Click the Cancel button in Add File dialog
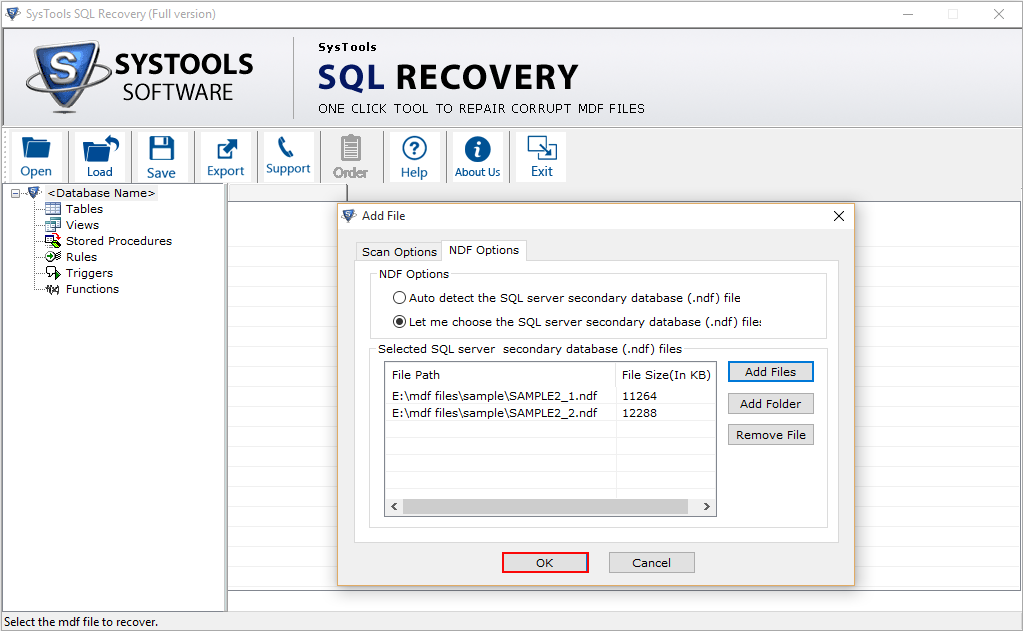This screenshot has width=1023, height=631. (651, 562)
